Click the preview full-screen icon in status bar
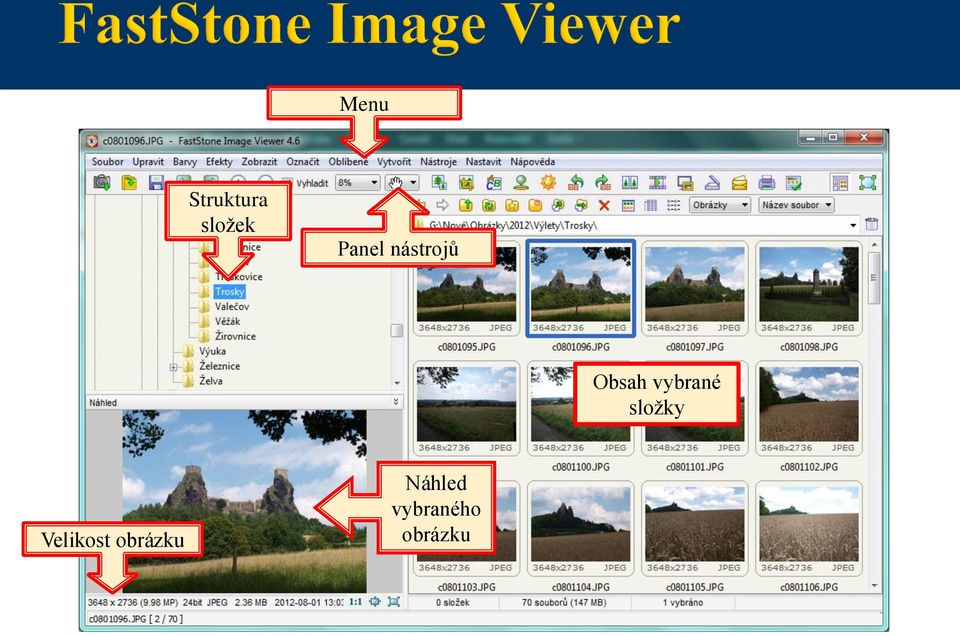Viewport: 960px width, 636px height. 394,602
